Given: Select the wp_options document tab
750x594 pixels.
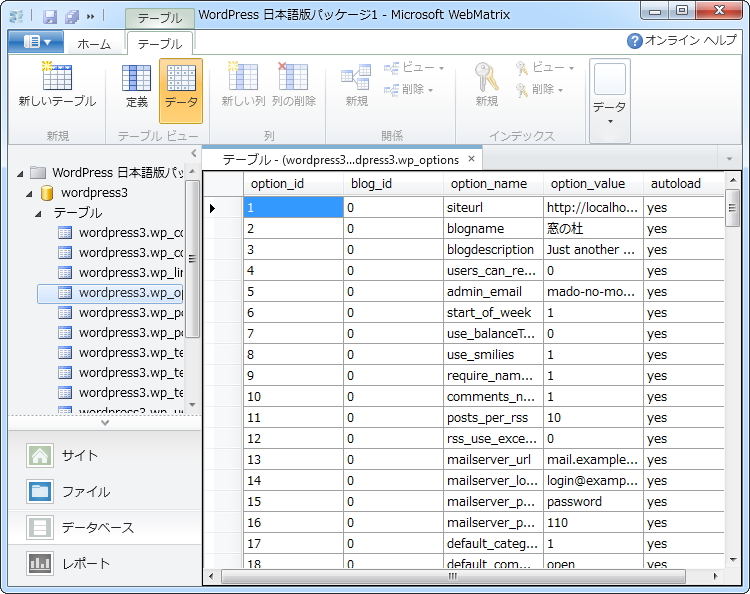Looking at the screenshot, I should [x=341, y=159].
